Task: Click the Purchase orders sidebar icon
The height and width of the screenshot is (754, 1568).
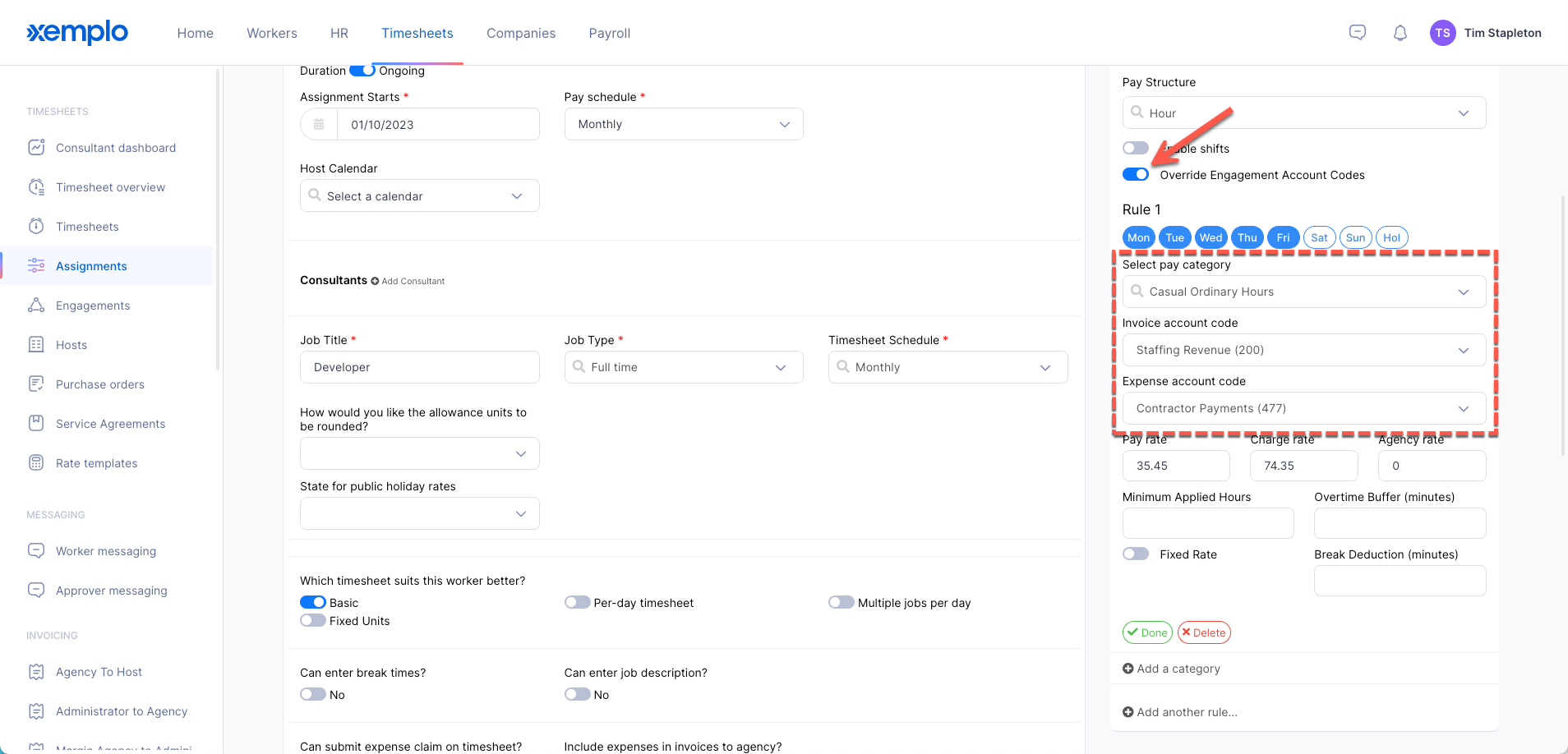Action: (36, 384)
